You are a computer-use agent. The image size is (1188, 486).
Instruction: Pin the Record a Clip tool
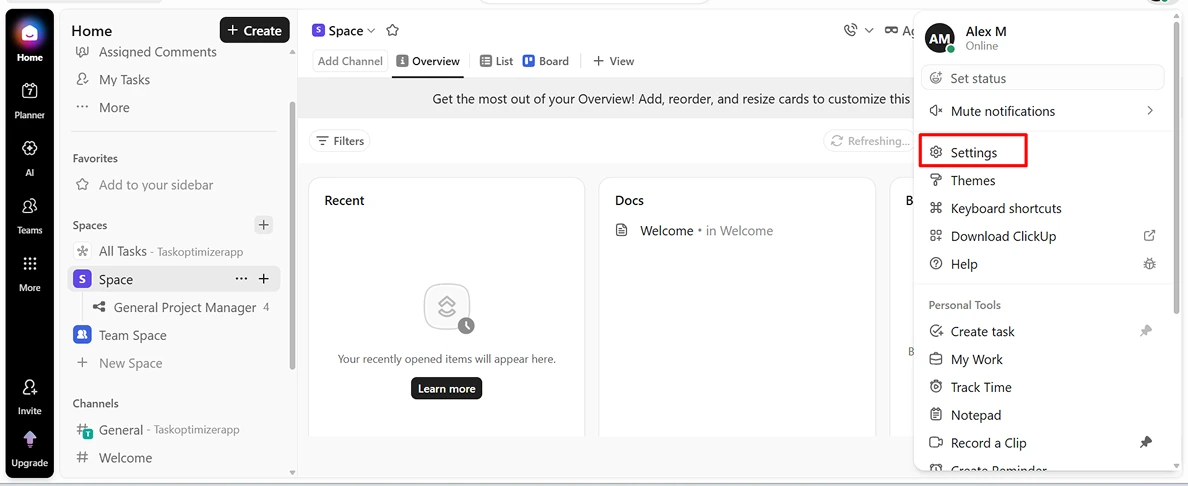pos(1146,443)
